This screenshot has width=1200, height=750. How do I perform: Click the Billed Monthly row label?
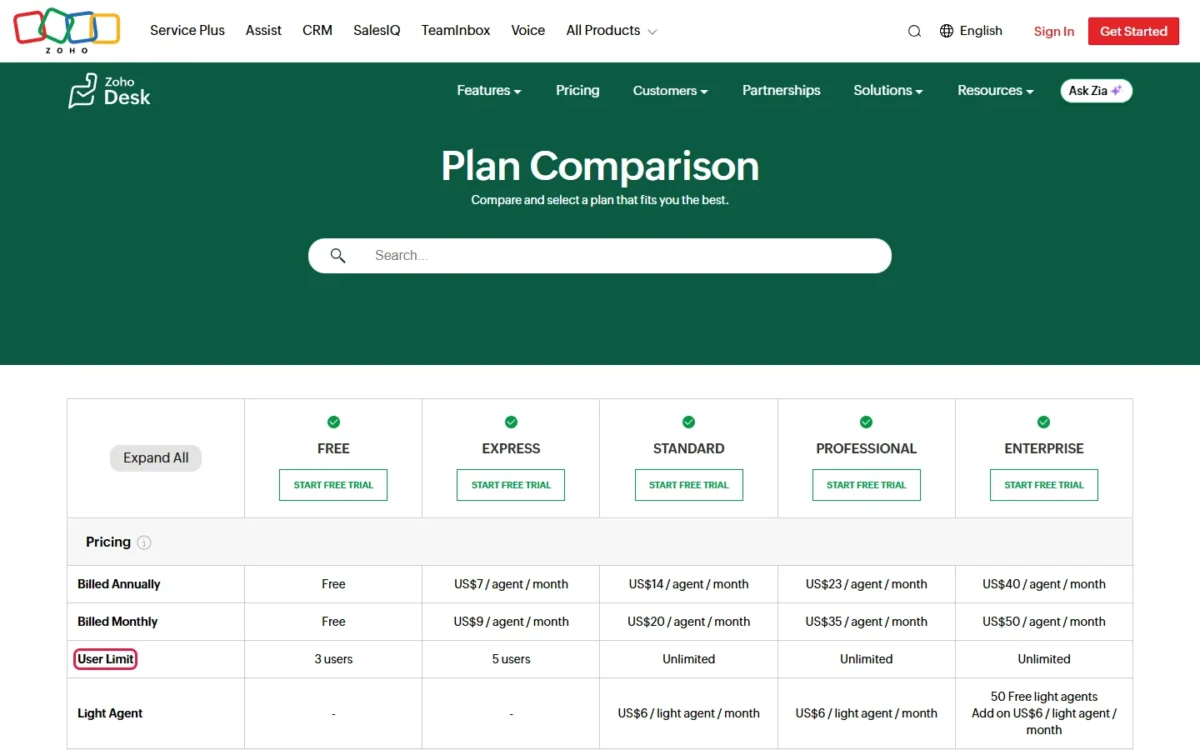point(118,622)
